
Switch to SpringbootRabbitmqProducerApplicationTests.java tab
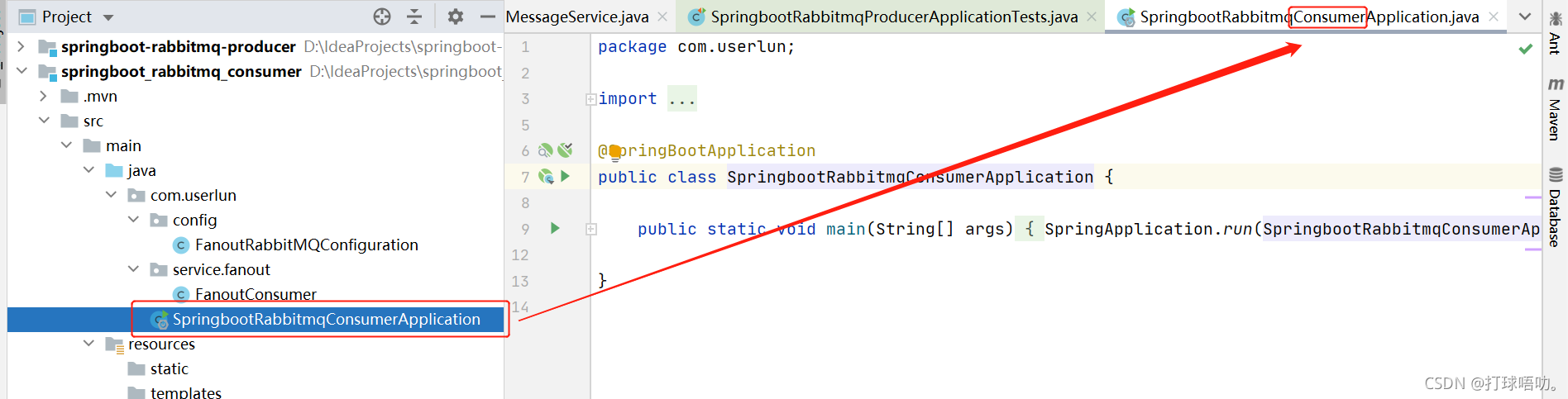(894, 17)
